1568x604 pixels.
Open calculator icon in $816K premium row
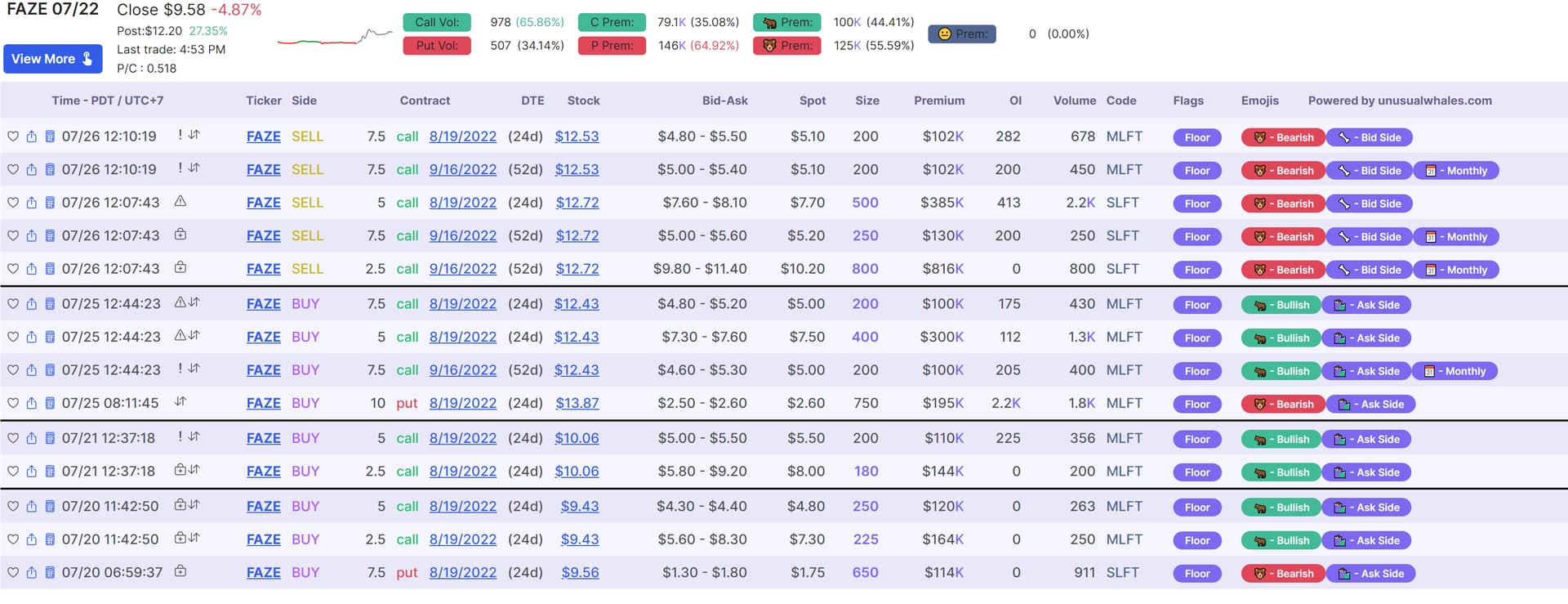click(50, 269)
